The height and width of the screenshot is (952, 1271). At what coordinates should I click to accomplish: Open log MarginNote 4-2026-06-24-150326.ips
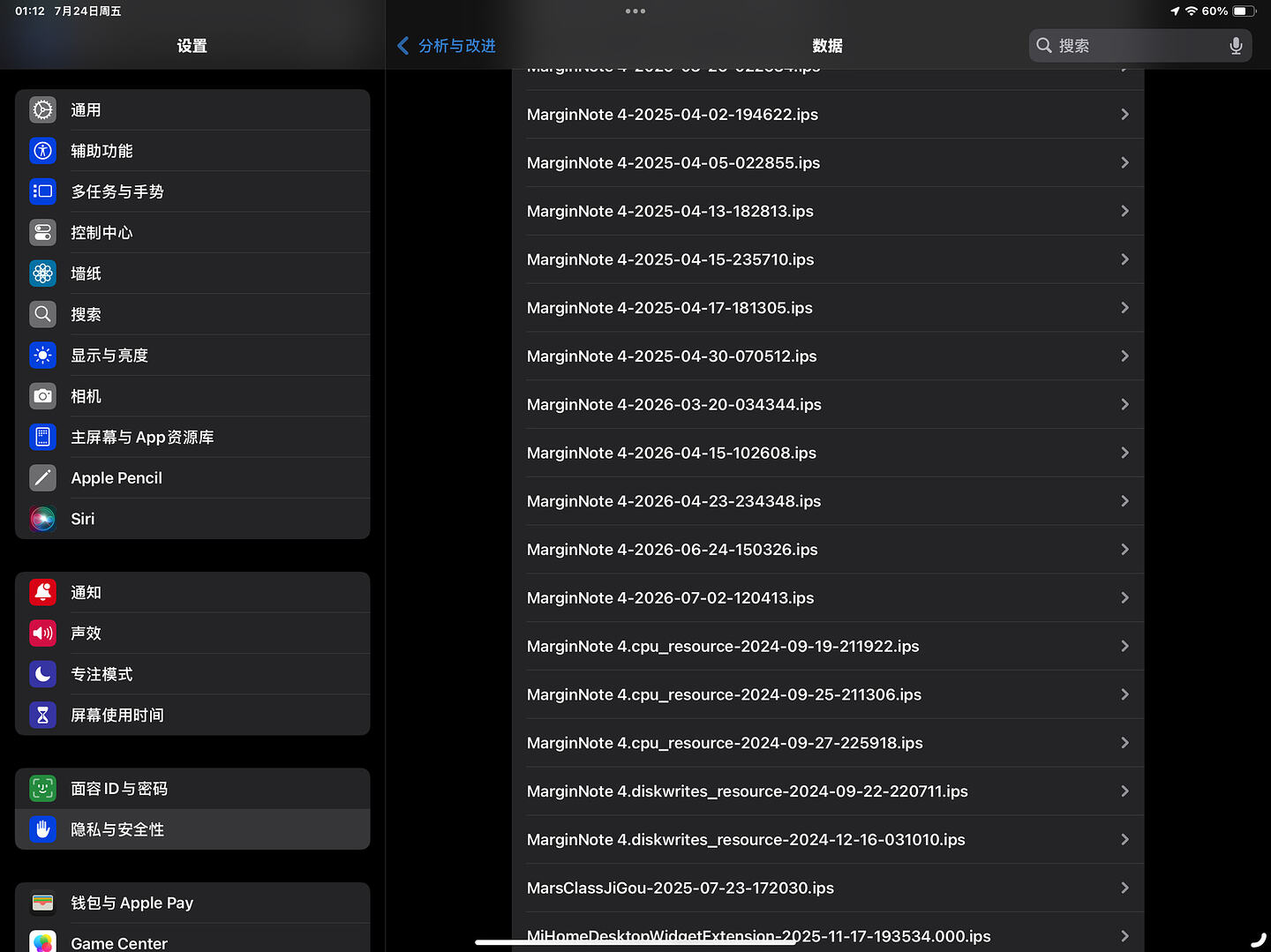[828, 550]
